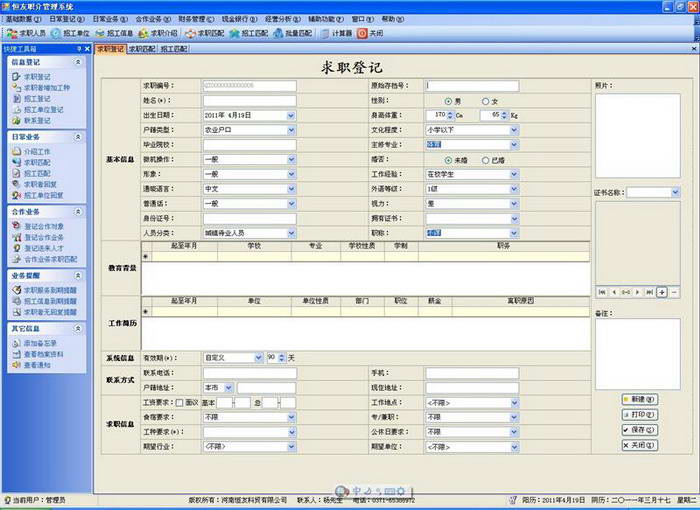Open the 财务管理 menu

pos(196,19)
